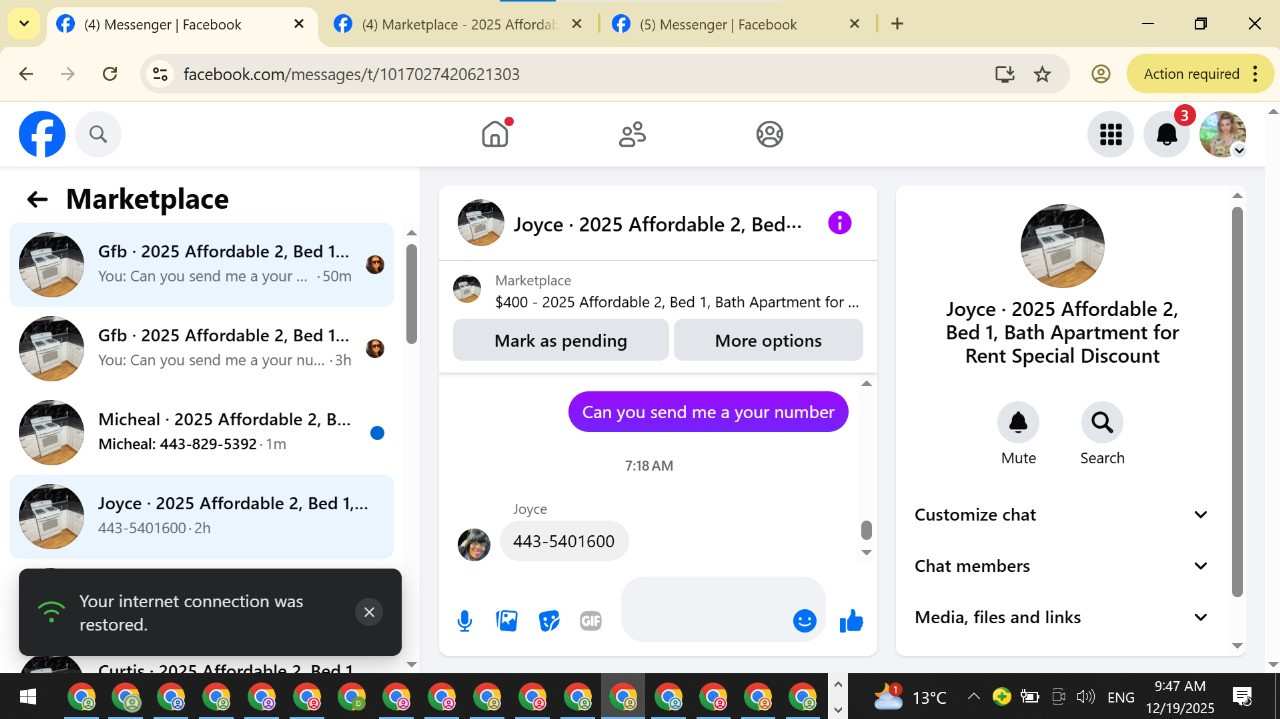Open the Windows Start button

[27, 697]
